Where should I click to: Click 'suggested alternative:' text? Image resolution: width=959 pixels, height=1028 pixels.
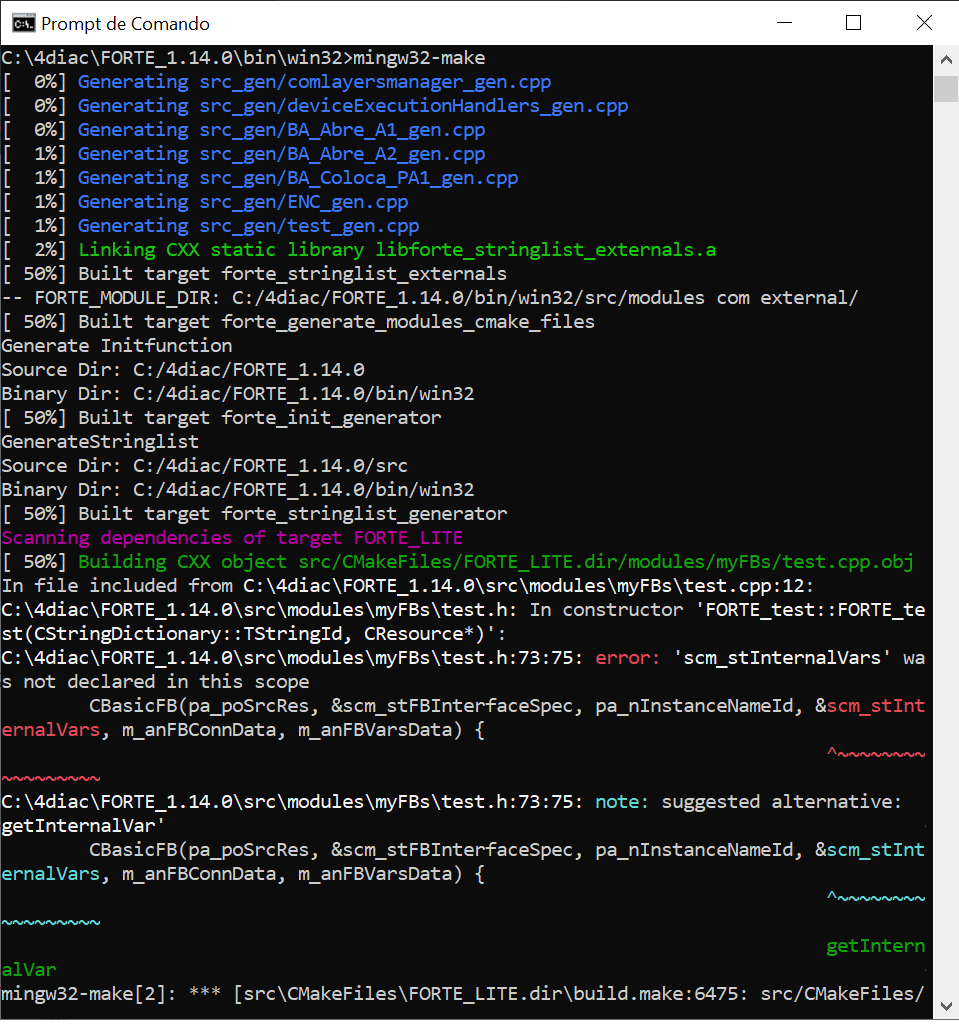tap(782, 802)
